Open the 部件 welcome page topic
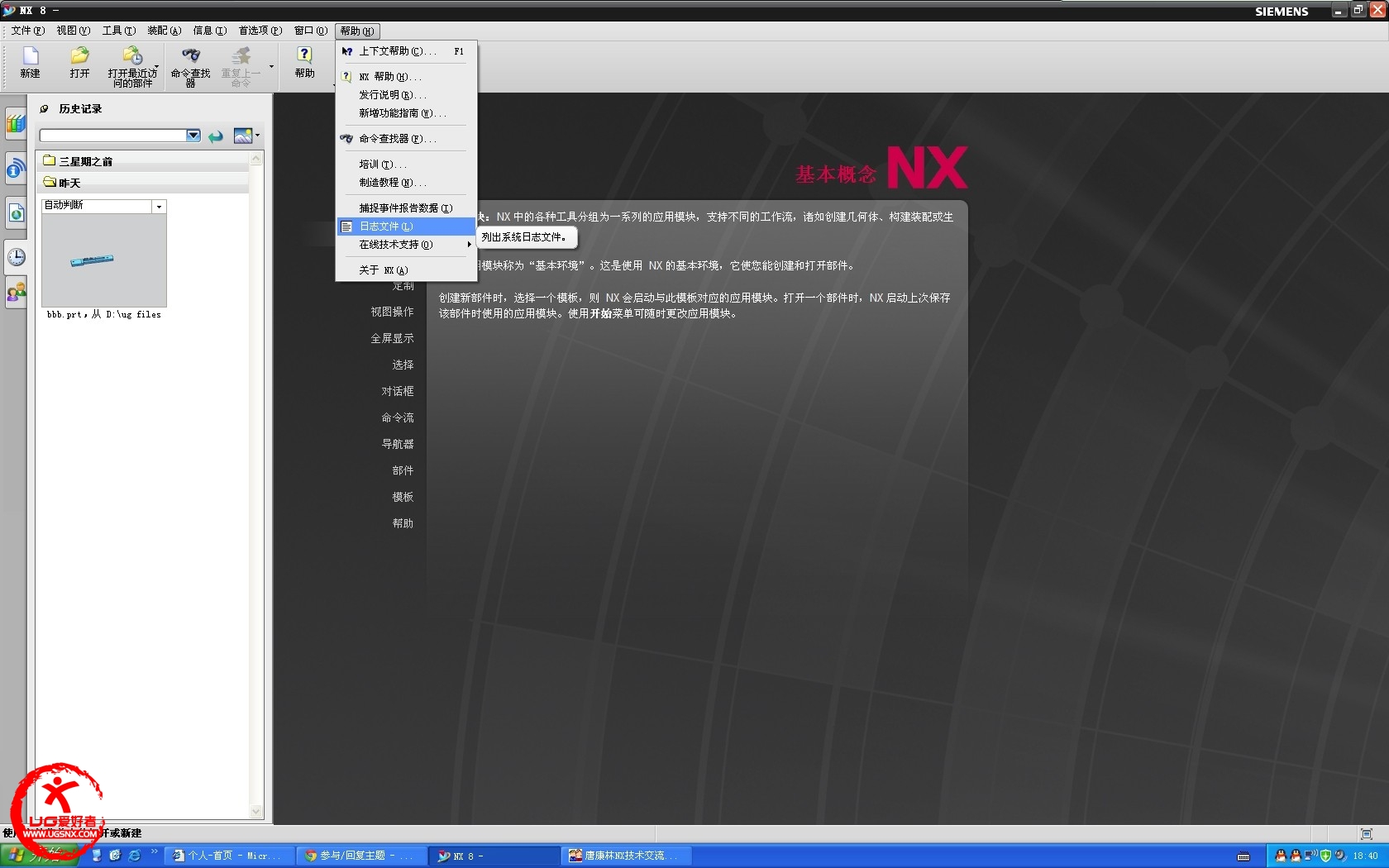 pyautogui.click(x=403, y=470)
